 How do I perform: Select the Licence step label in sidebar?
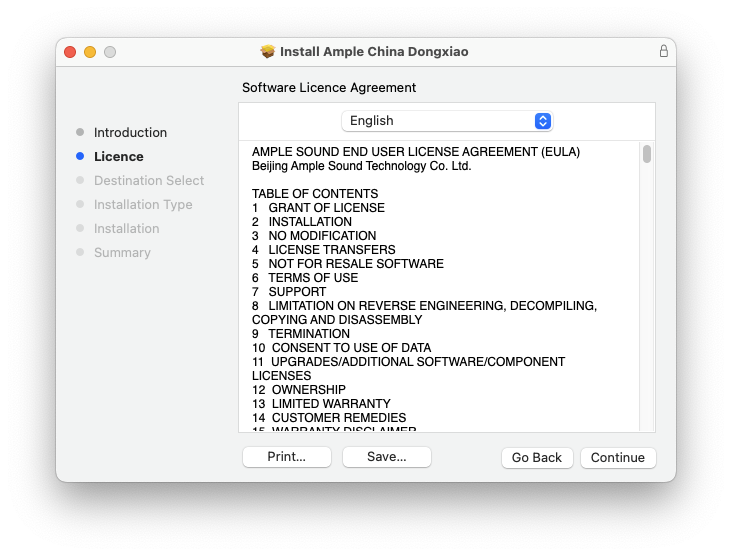(x=118, y=157)
